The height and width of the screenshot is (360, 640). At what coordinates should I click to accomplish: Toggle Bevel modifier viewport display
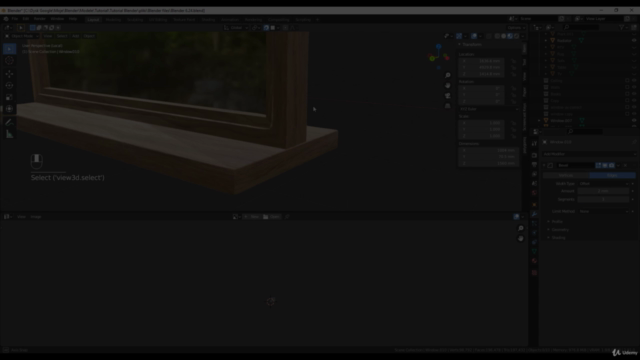point(605,165)
